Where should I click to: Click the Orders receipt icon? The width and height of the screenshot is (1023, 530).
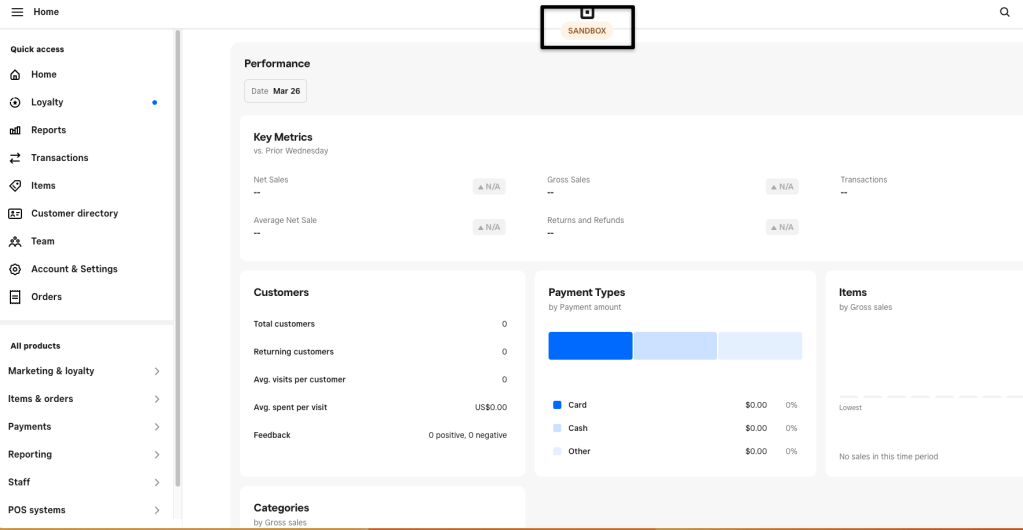[15, 297]
